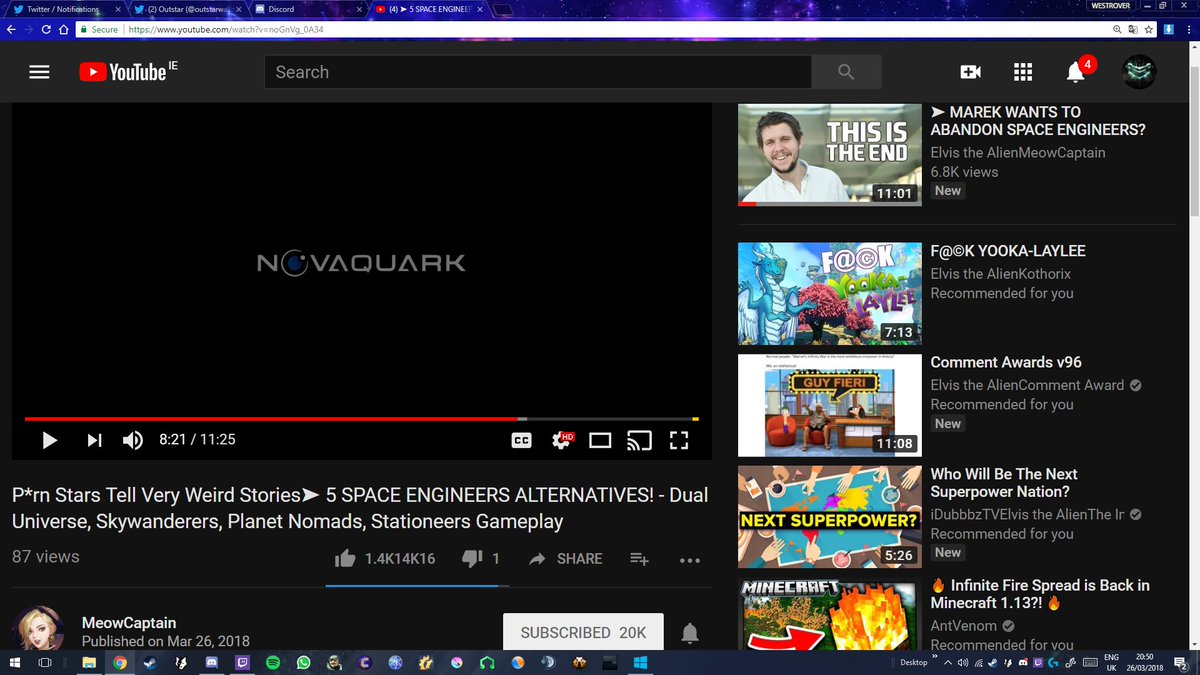Cast the video to TV
The height and width of the screenshot is (675, 1200).
point(639,440)
